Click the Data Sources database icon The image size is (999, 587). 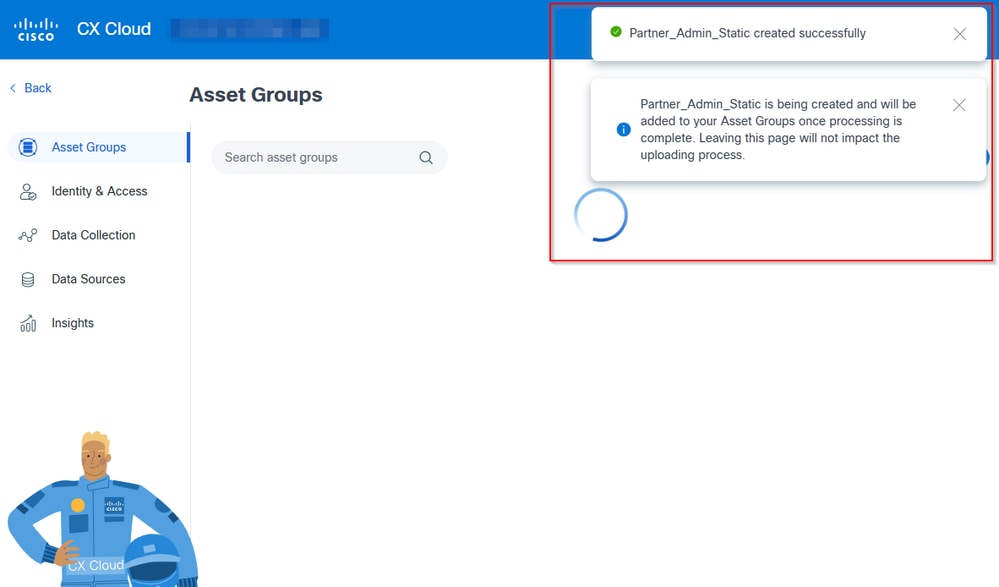(x=27, y=279)
